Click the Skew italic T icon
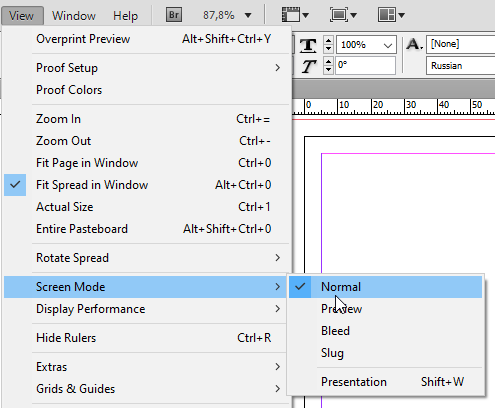495x408 pixels. coord(309,66)
